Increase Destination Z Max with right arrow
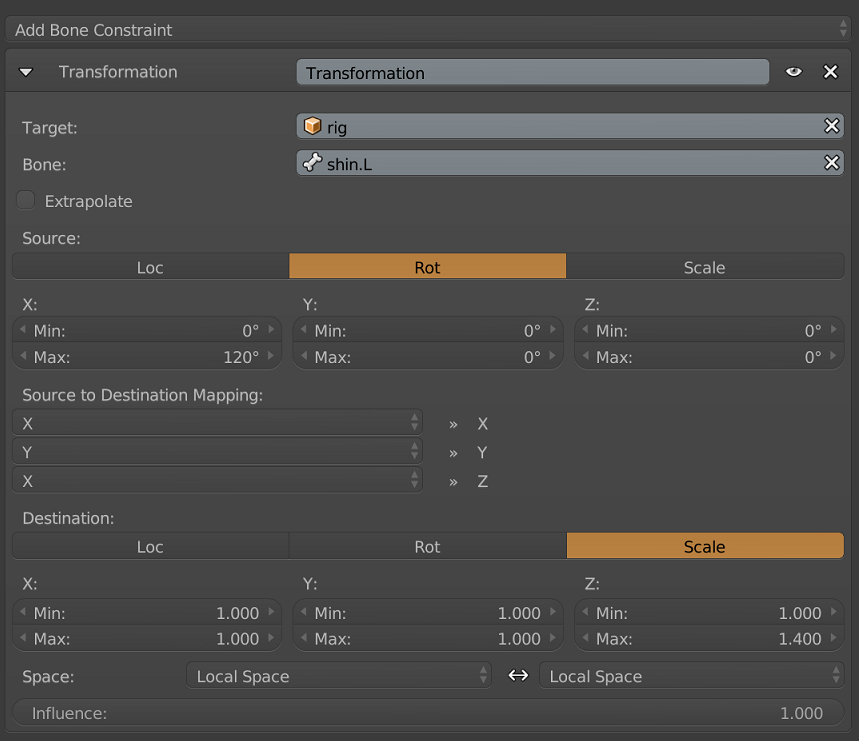 pyautogui.click(x=834, y=637)
